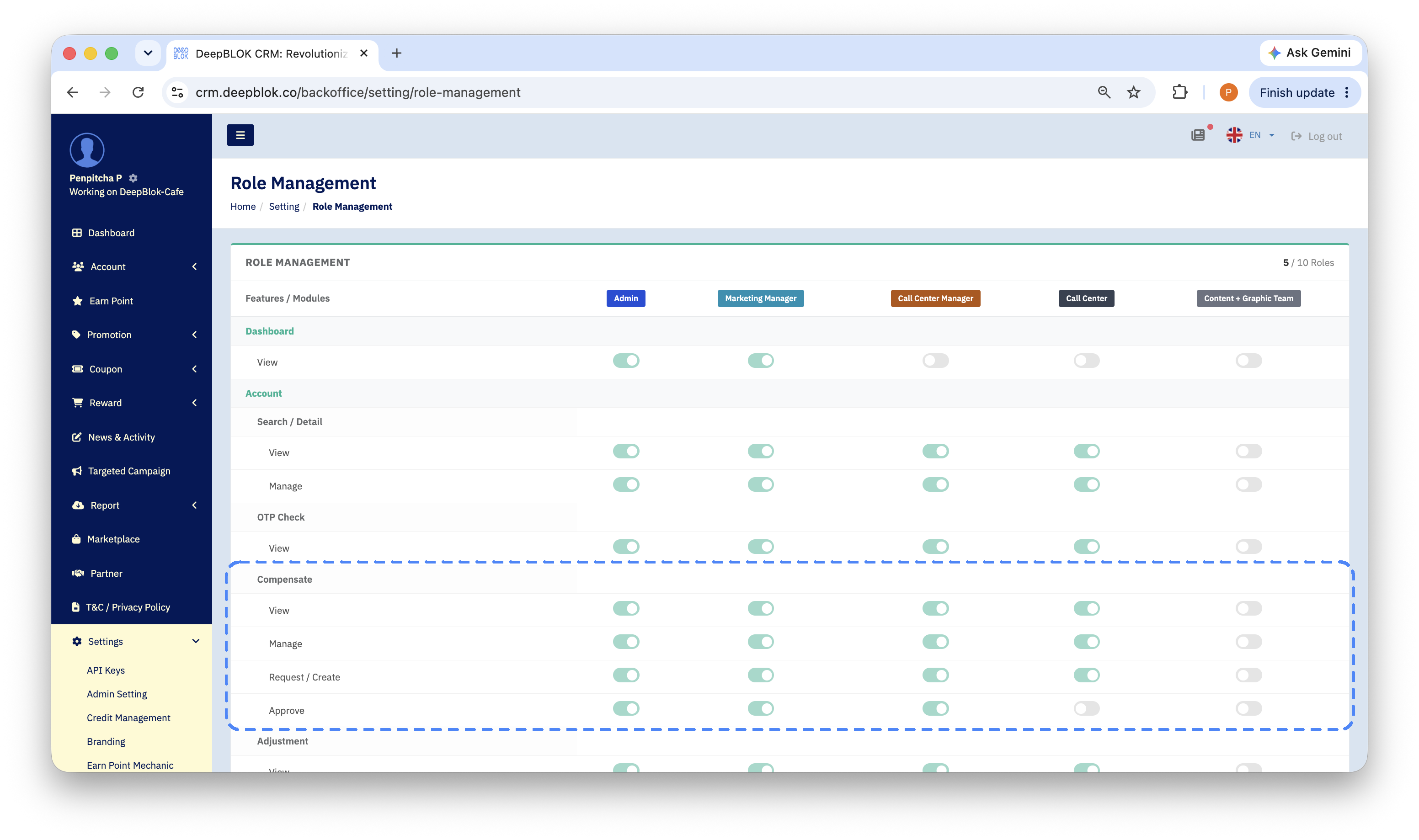The image size is (1419, 840).
Task: Open the browser tab list dropdown
Action: (x=148, y=53)
